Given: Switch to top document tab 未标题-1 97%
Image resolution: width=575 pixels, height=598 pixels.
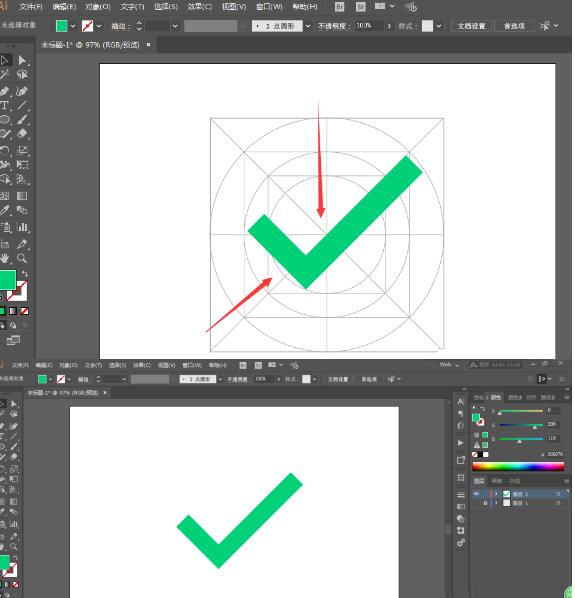Looking at the screenshot, I should tap(90, 45).
